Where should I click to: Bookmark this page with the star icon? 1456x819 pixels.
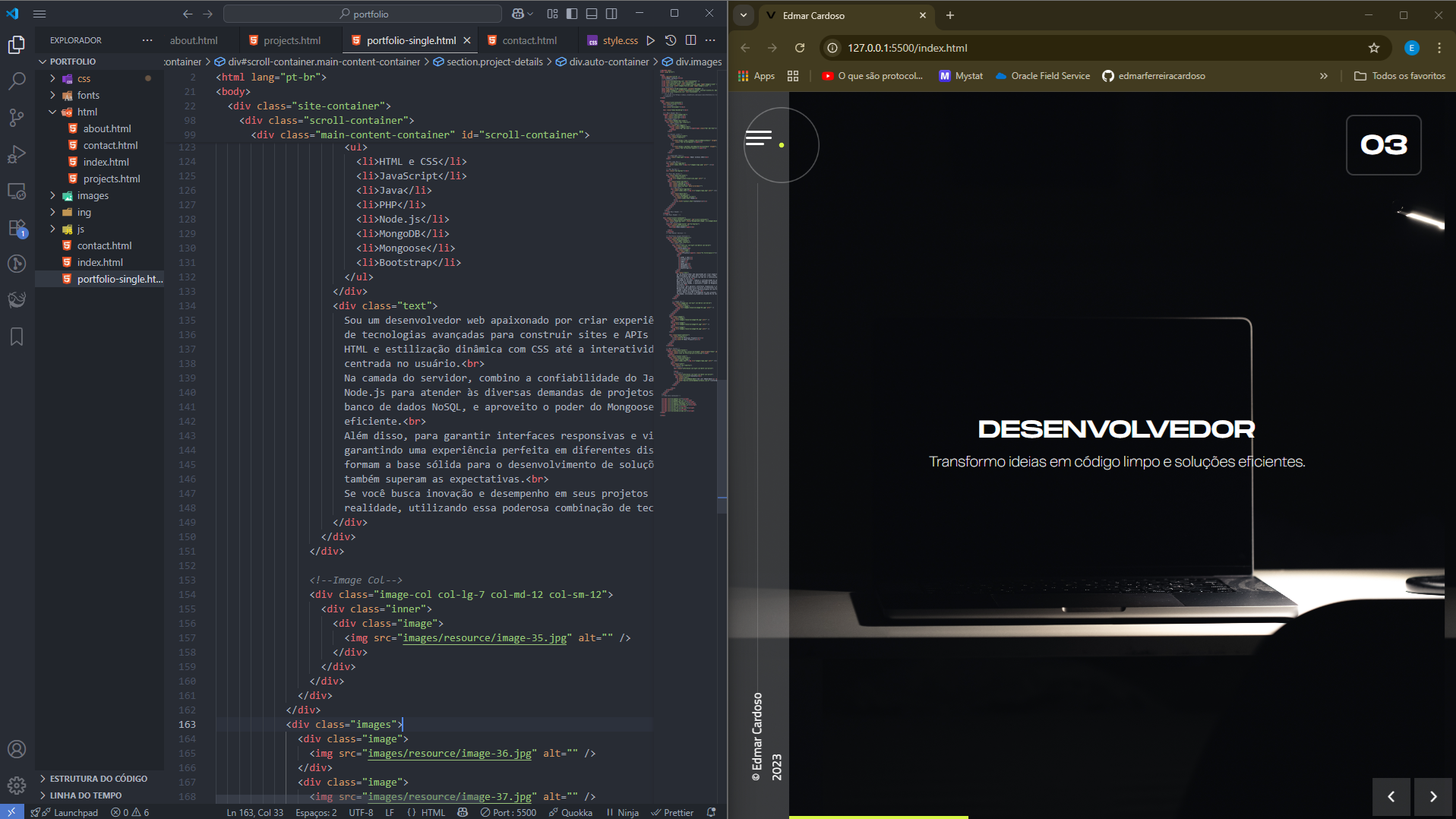1373,48
